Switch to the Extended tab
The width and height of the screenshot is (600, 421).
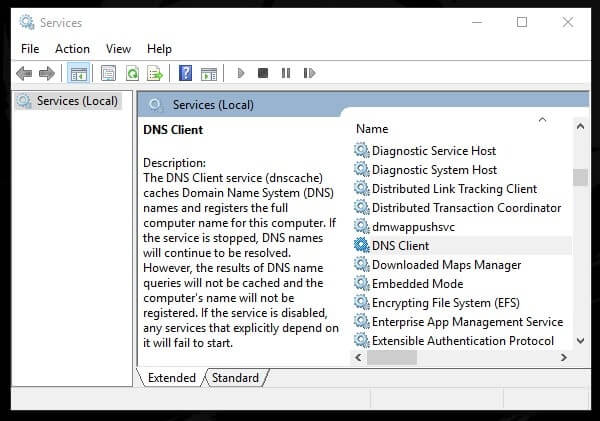coord(171,378)
